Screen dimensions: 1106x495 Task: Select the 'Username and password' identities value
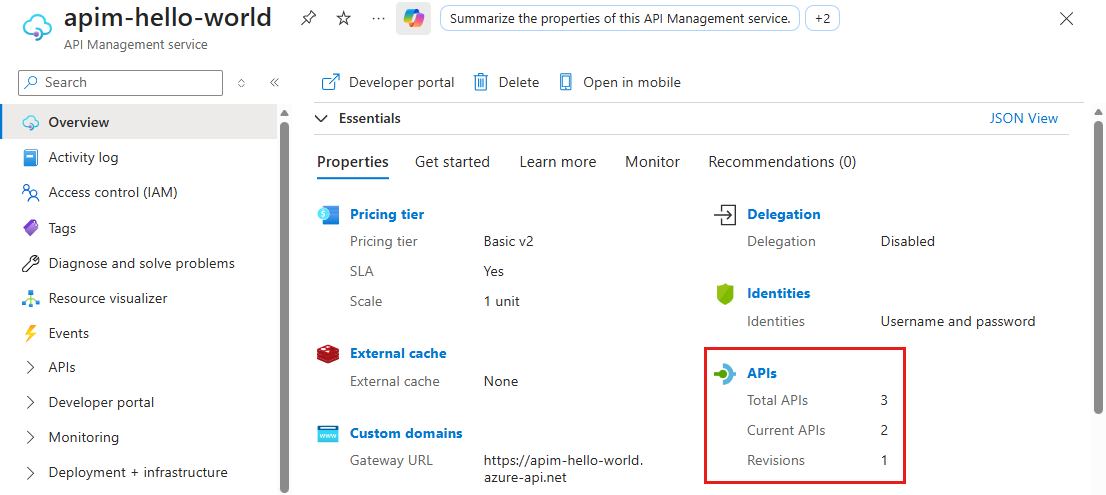958,322
